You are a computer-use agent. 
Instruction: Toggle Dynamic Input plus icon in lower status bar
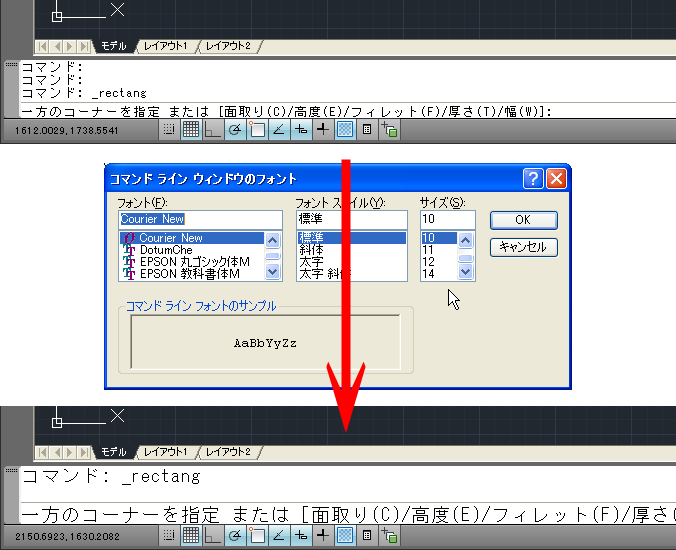tap(322, 537)
